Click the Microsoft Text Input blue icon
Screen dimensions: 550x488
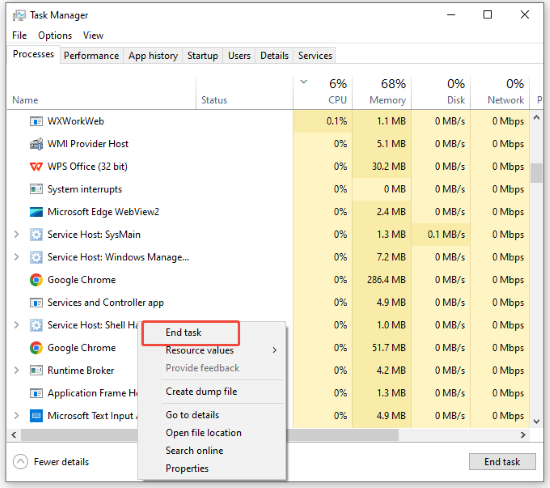36,416
